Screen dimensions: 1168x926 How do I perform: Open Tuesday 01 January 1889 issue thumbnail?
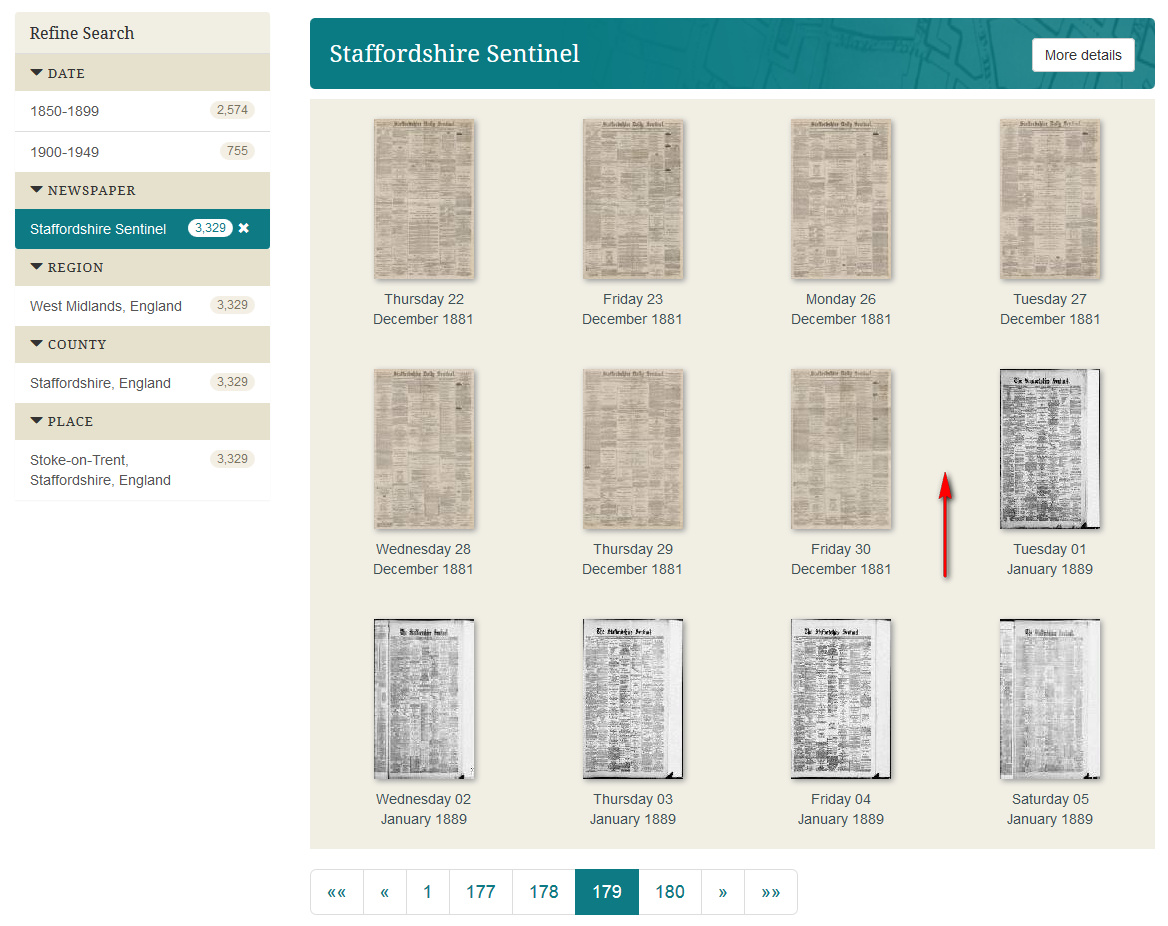(1049, 449)
